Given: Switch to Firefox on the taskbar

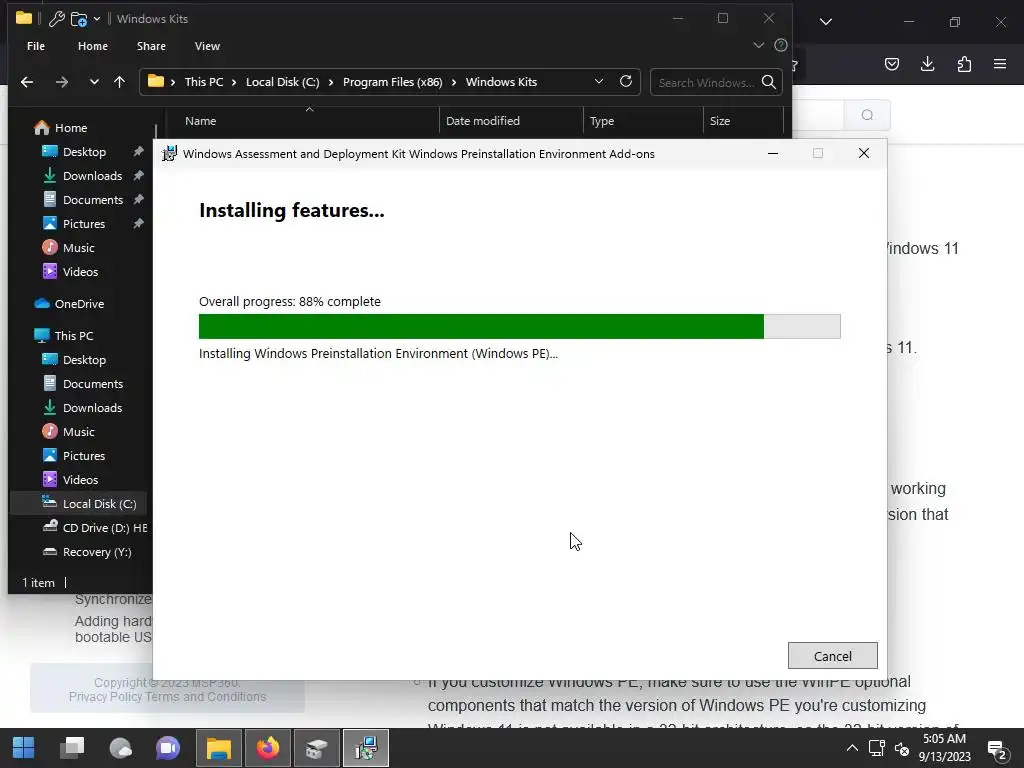Looking at the screenshot, I should [x=268, y=748].
